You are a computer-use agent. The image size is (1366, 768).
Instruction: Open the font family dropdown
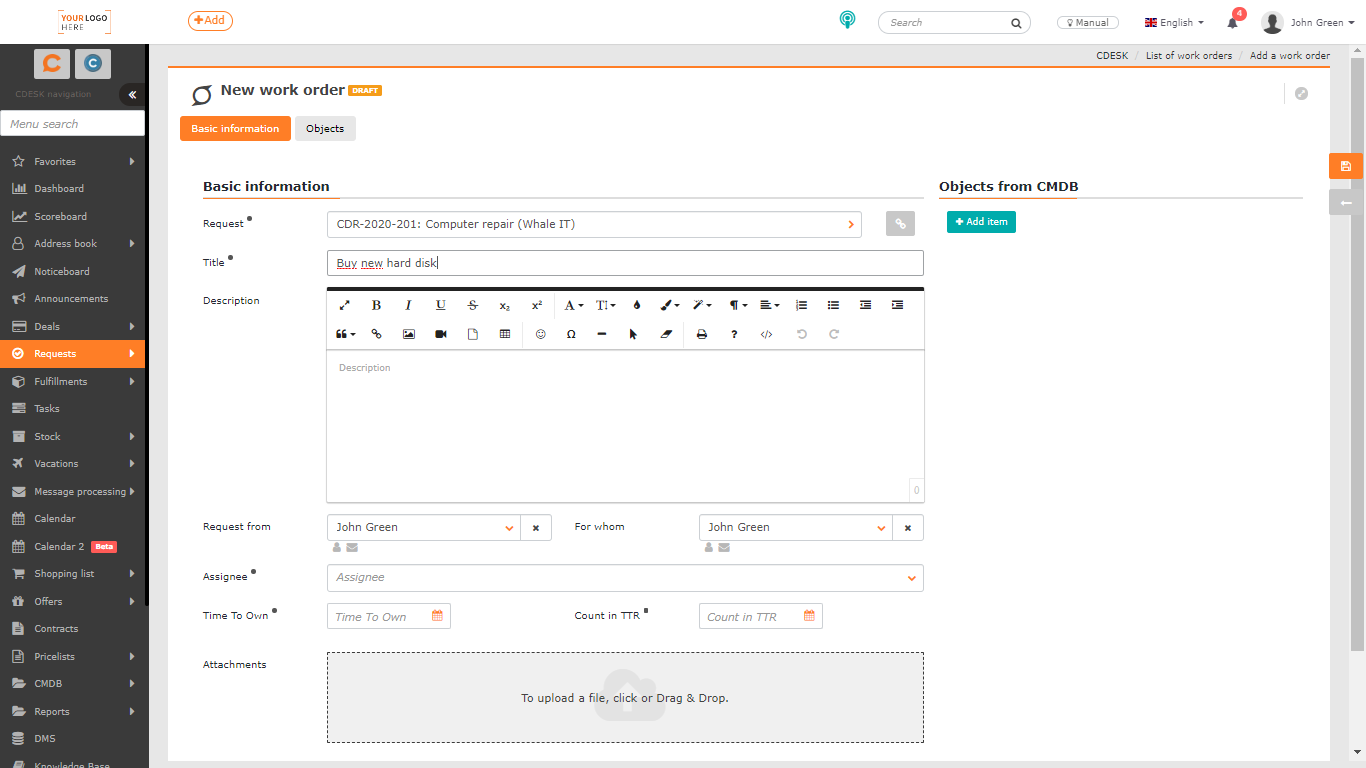click(573, 305)
